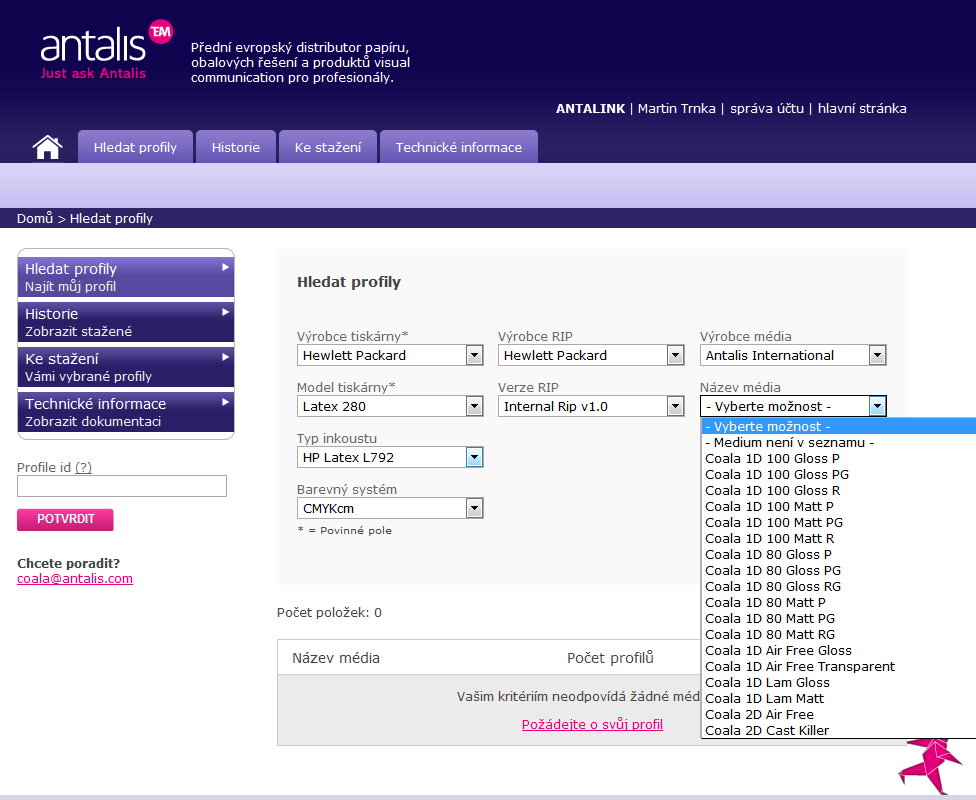Click Domů in the breadcrumb
976x800 pixels.
(35, 219)
